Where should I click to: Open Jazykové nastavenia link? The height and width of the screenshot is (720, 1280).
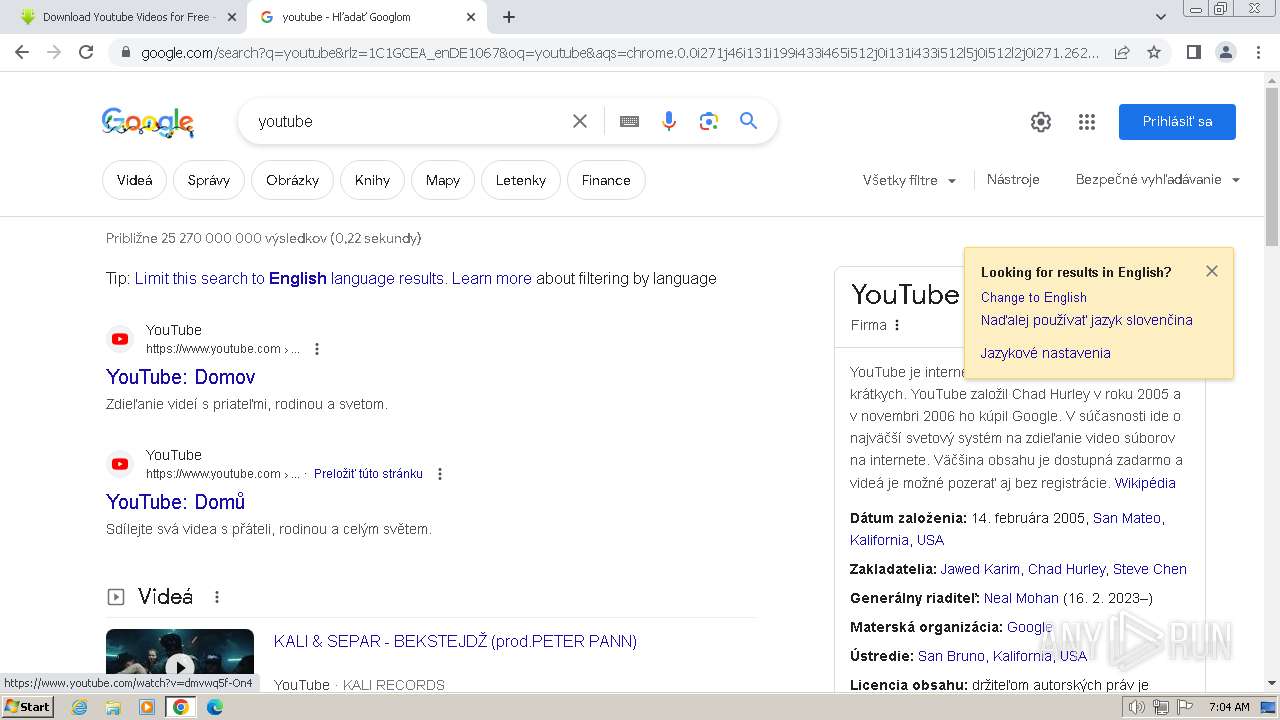tap(1045, 353)
